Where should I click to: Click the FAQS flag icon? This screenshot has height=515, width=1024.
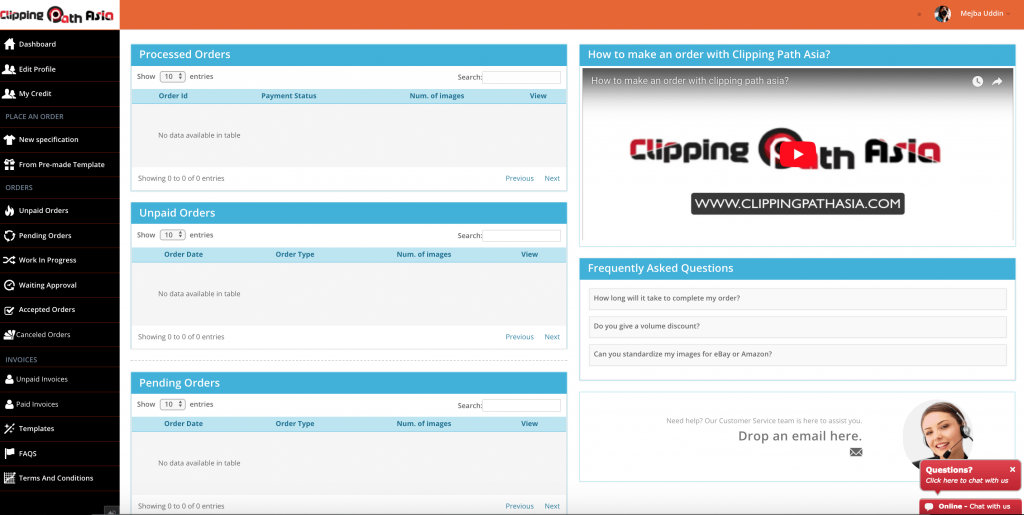tap(9, 454)
